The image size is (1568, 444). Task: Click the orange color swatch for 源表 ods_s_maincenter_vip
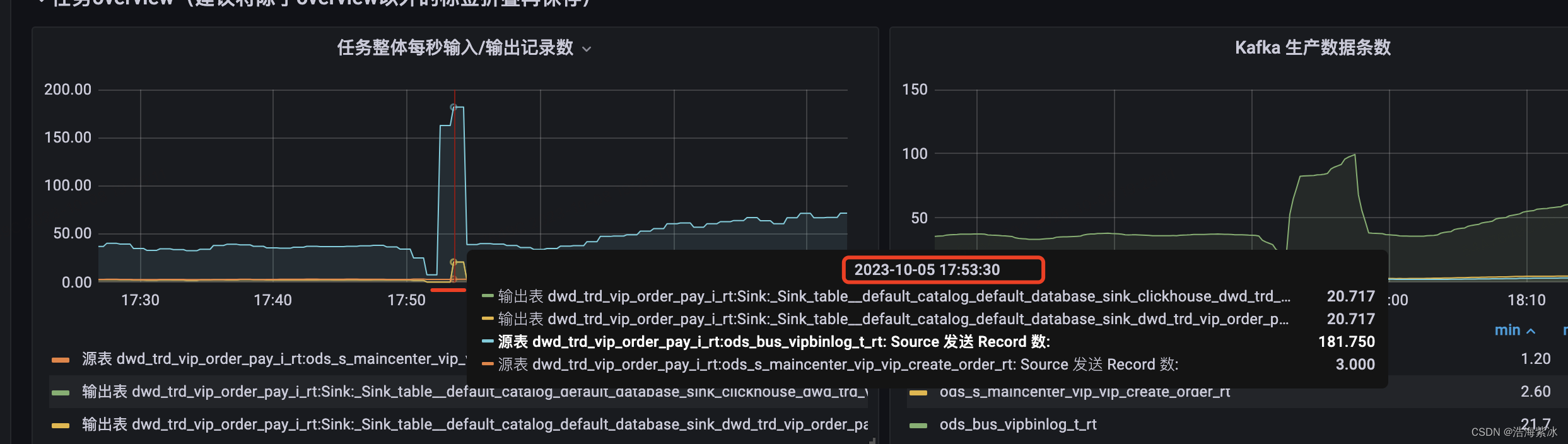tap(61, 360)
